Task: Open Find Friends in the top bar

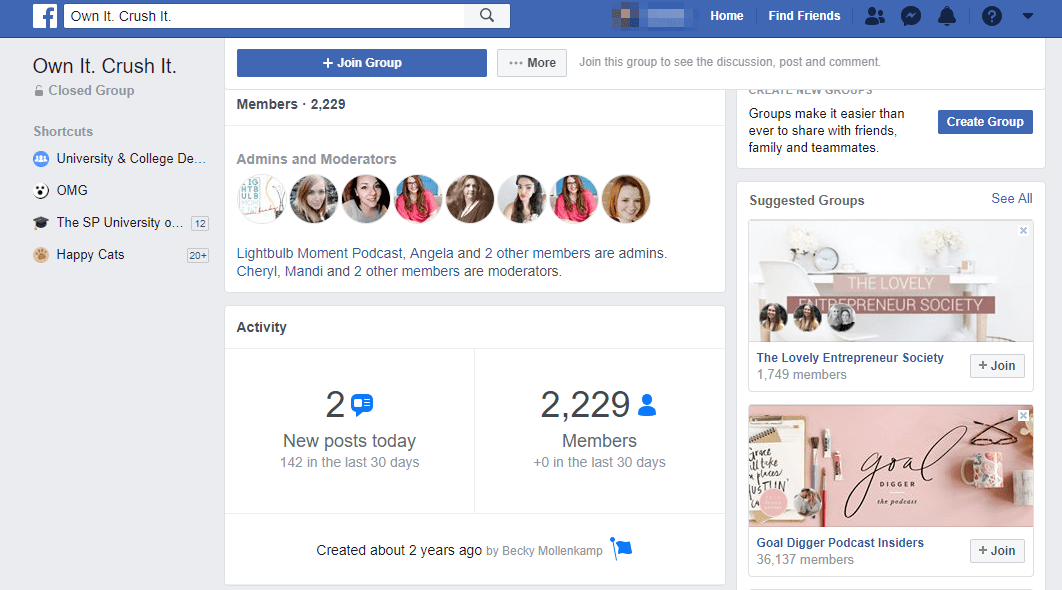Action: pos(804,16)
